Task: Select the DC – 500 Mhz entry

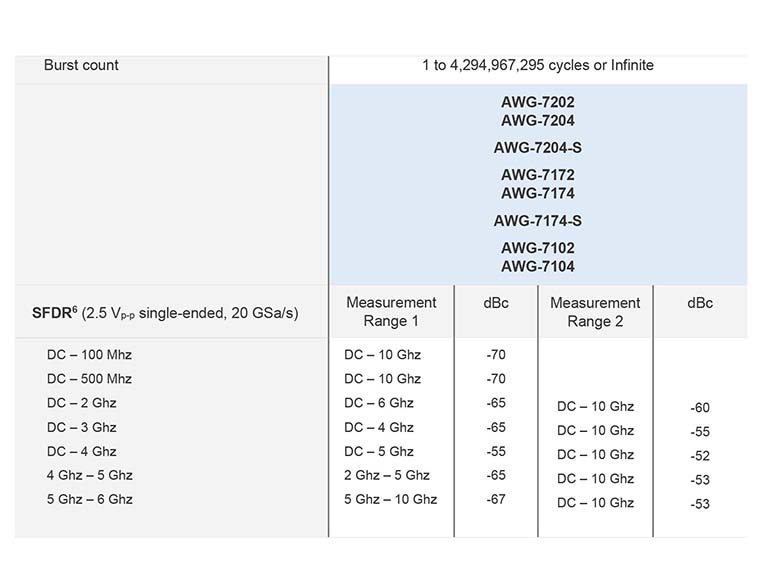Action: (89, 379)
